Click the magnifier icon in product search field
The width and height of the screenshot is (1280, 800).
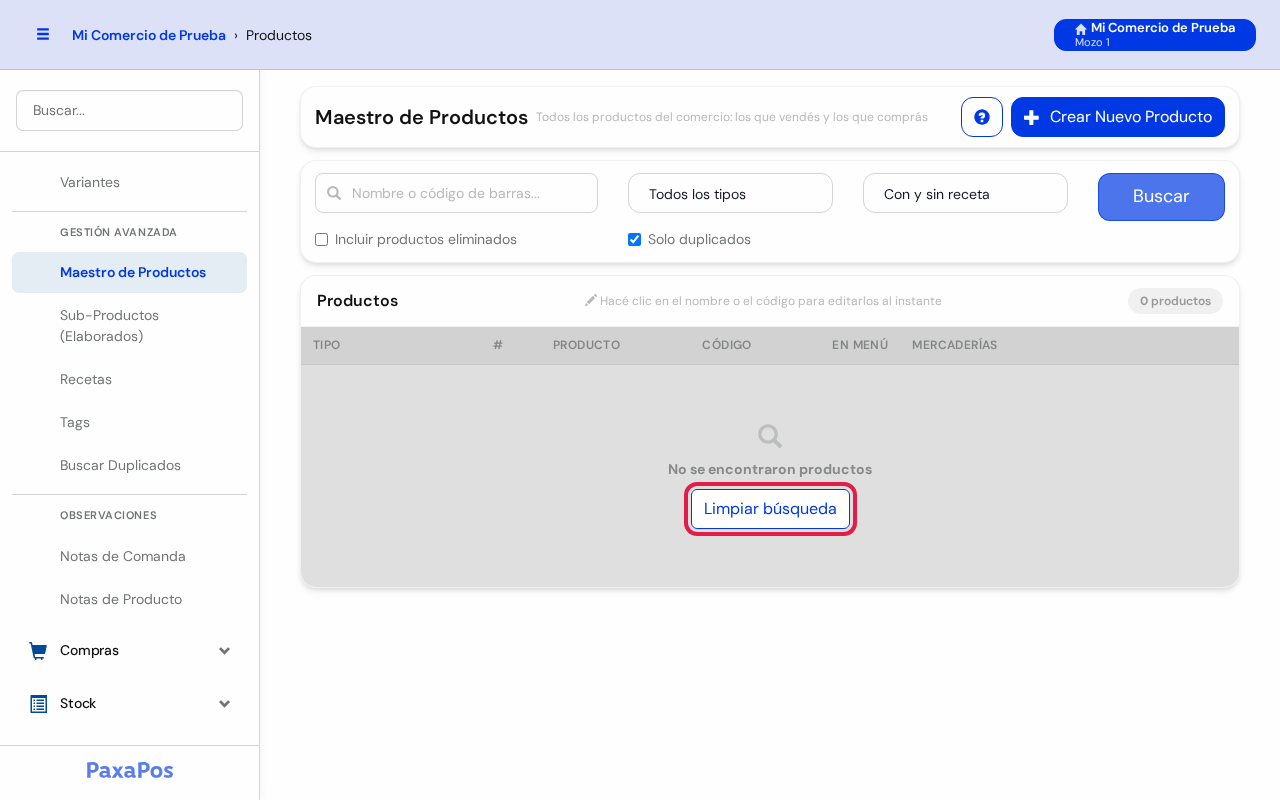pyautogui.click(x=334, y=193)
